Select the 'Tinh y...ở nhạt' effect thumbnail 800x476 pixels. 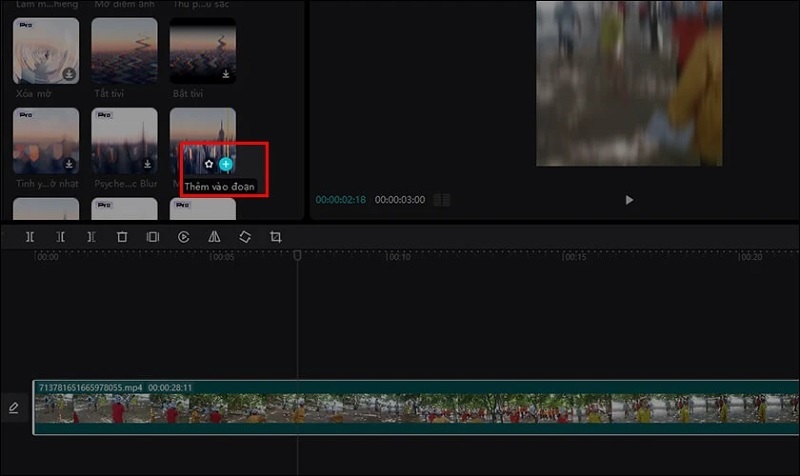46,140
